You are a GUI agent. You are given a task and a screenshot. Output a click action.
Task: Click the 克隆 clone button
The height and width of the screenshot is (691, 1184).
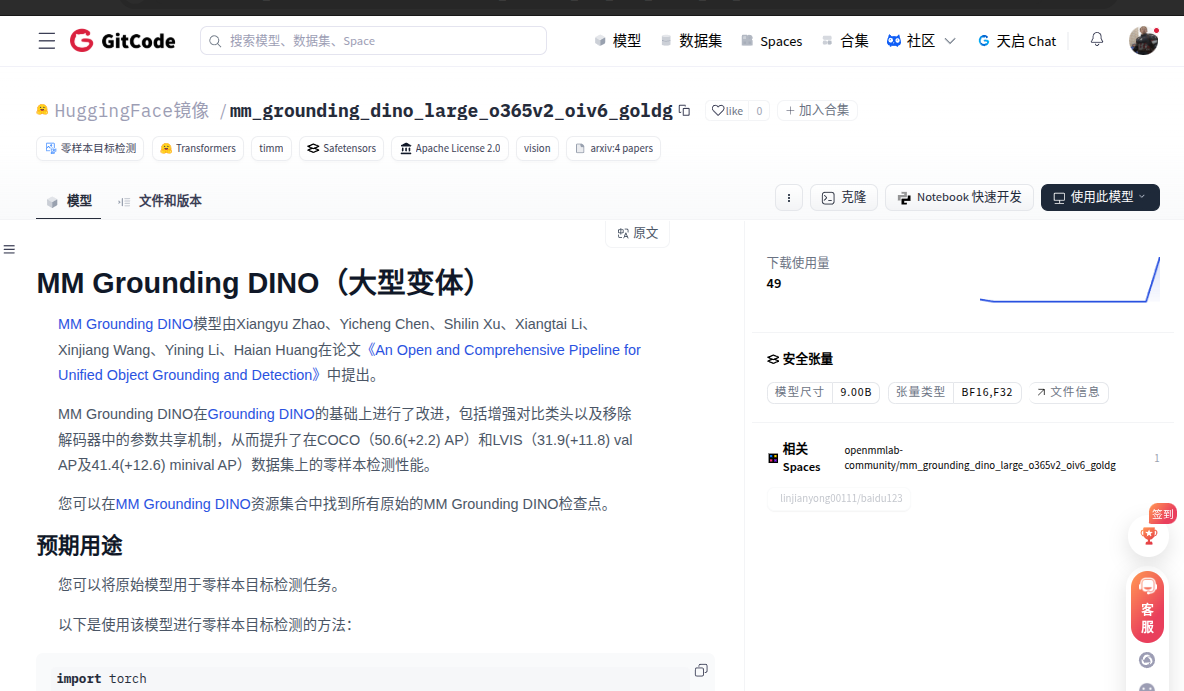click(843, 198)
